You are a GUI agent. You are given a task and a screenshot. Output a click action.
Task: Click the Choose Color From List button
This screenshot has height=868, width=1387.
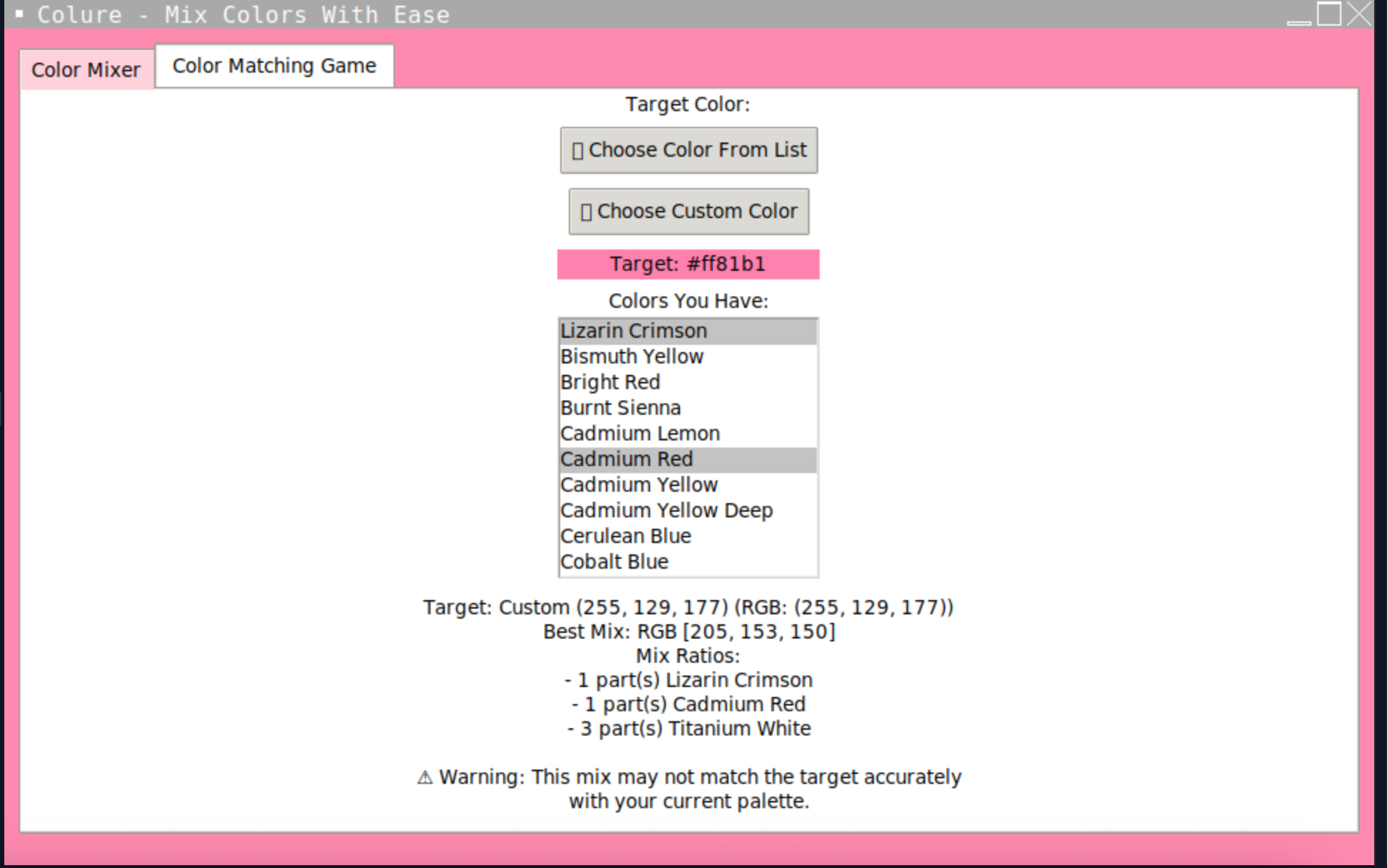coord(689,150)
